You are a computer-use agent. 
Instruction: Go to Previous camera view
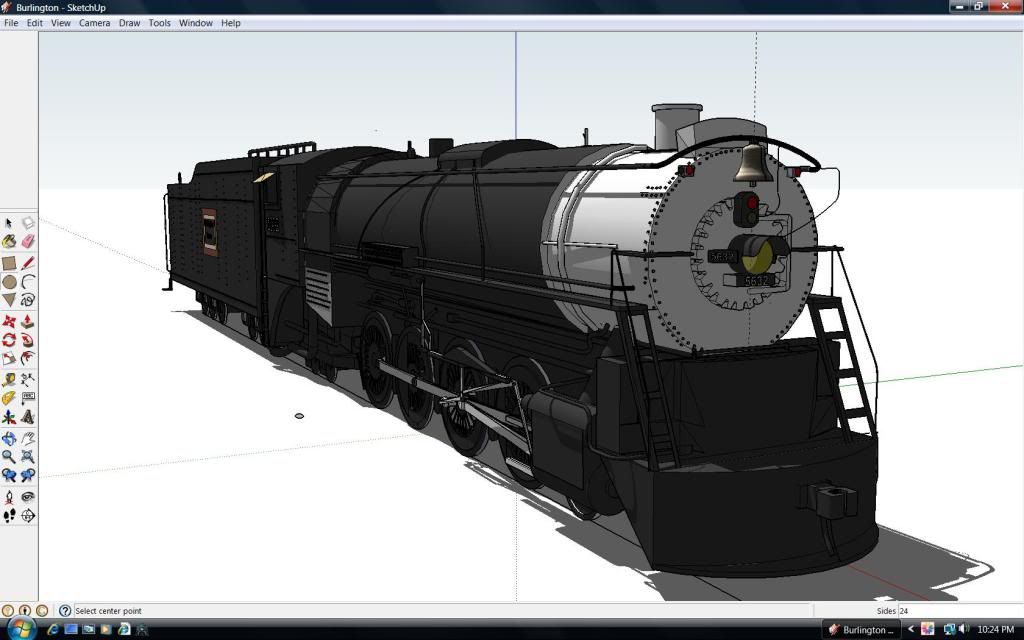click(8, 475)
